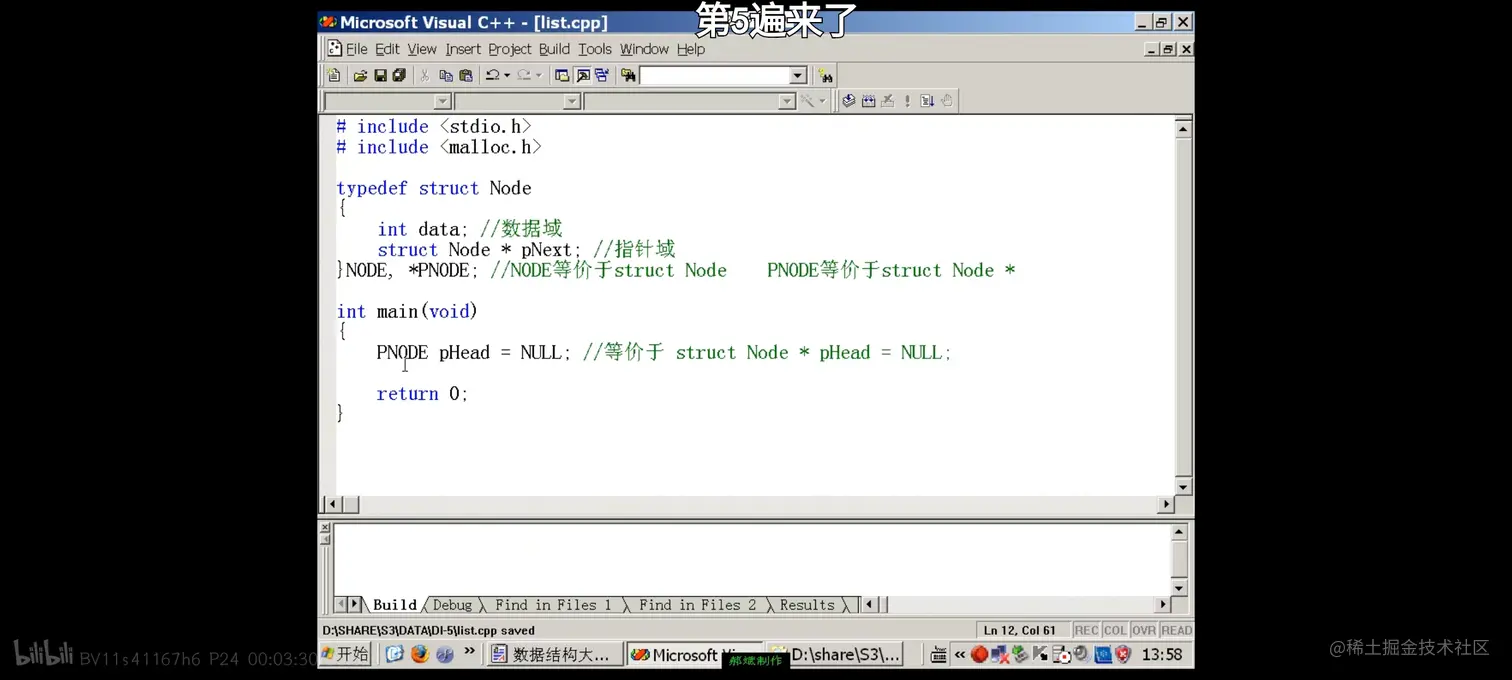Insert breakpoint with the hand icon
This screenshot has height=680, width=1512.
[947, 101]
